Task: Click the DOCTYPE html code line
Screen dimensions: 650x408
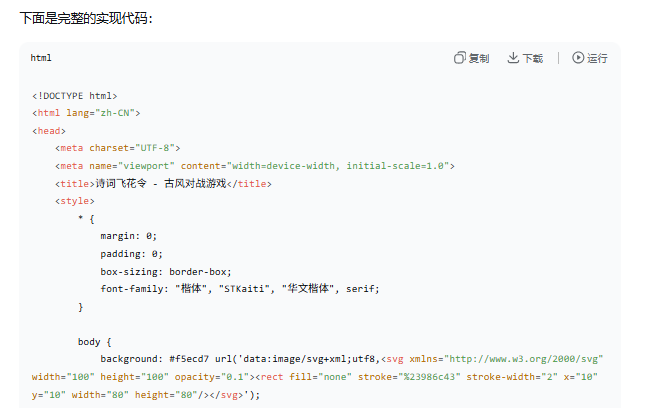Action: pos(74,96)
